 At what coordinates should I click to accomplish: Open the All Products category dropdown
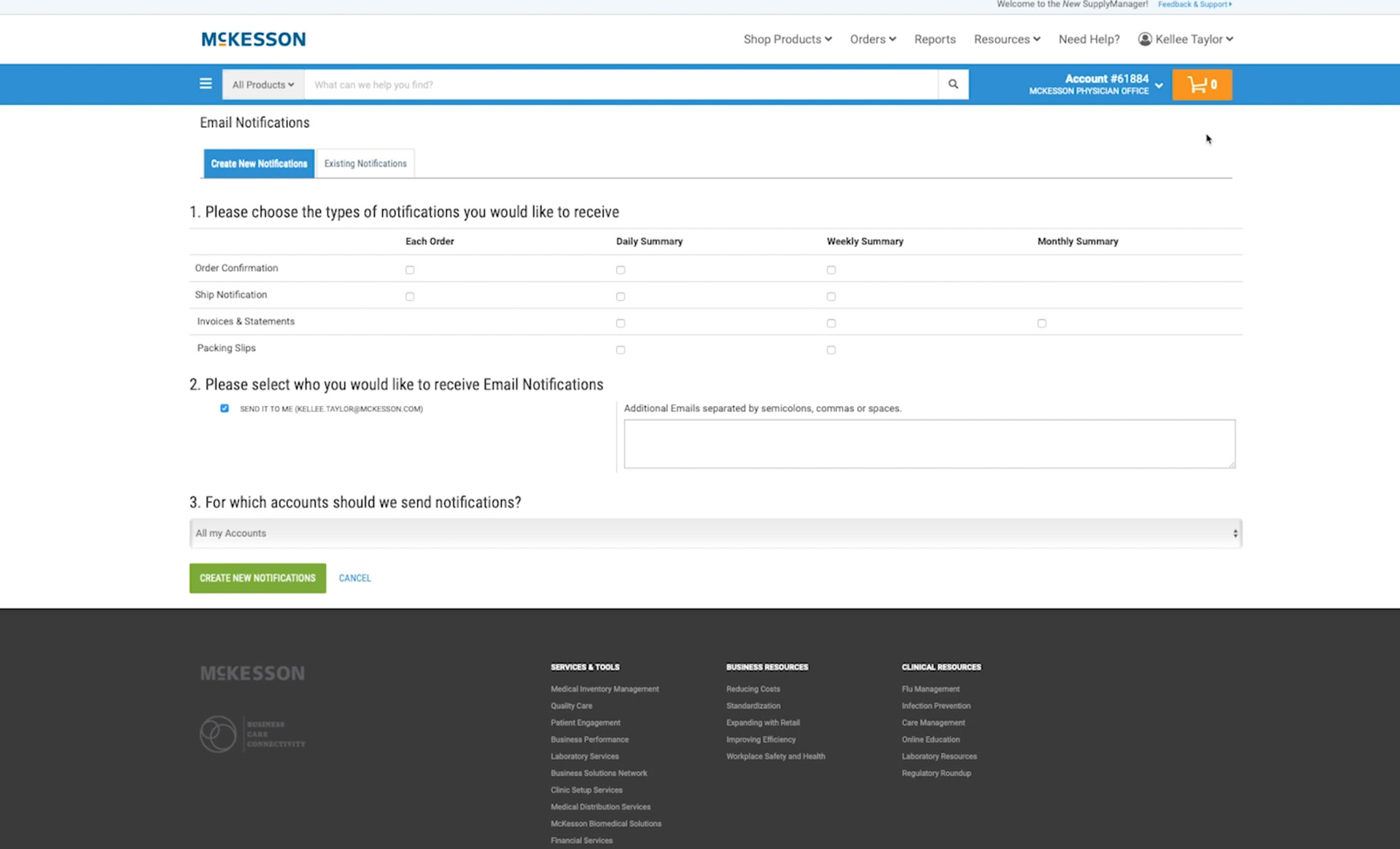(263, 85)
